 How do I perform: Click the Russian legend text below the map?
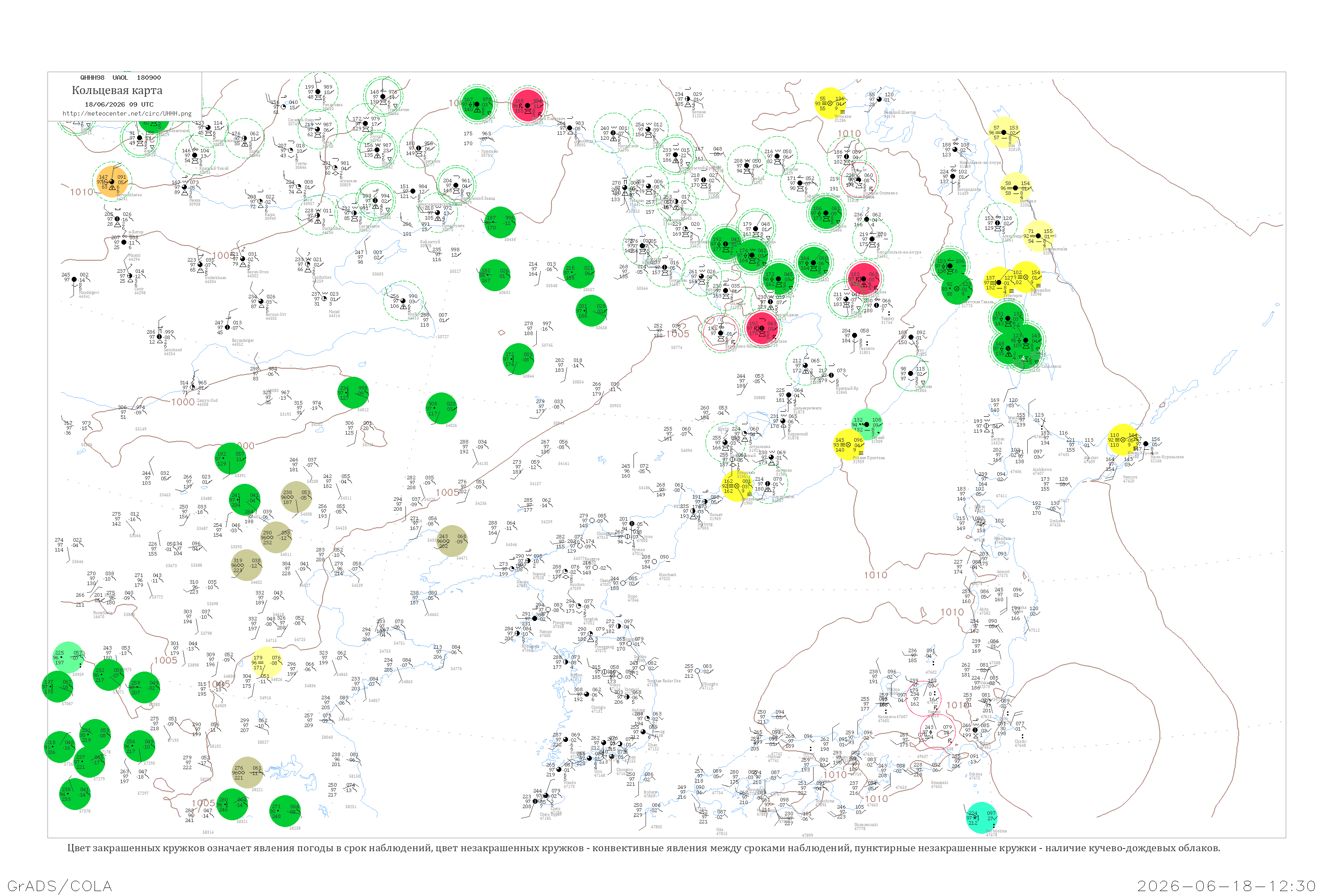point(643,848)
